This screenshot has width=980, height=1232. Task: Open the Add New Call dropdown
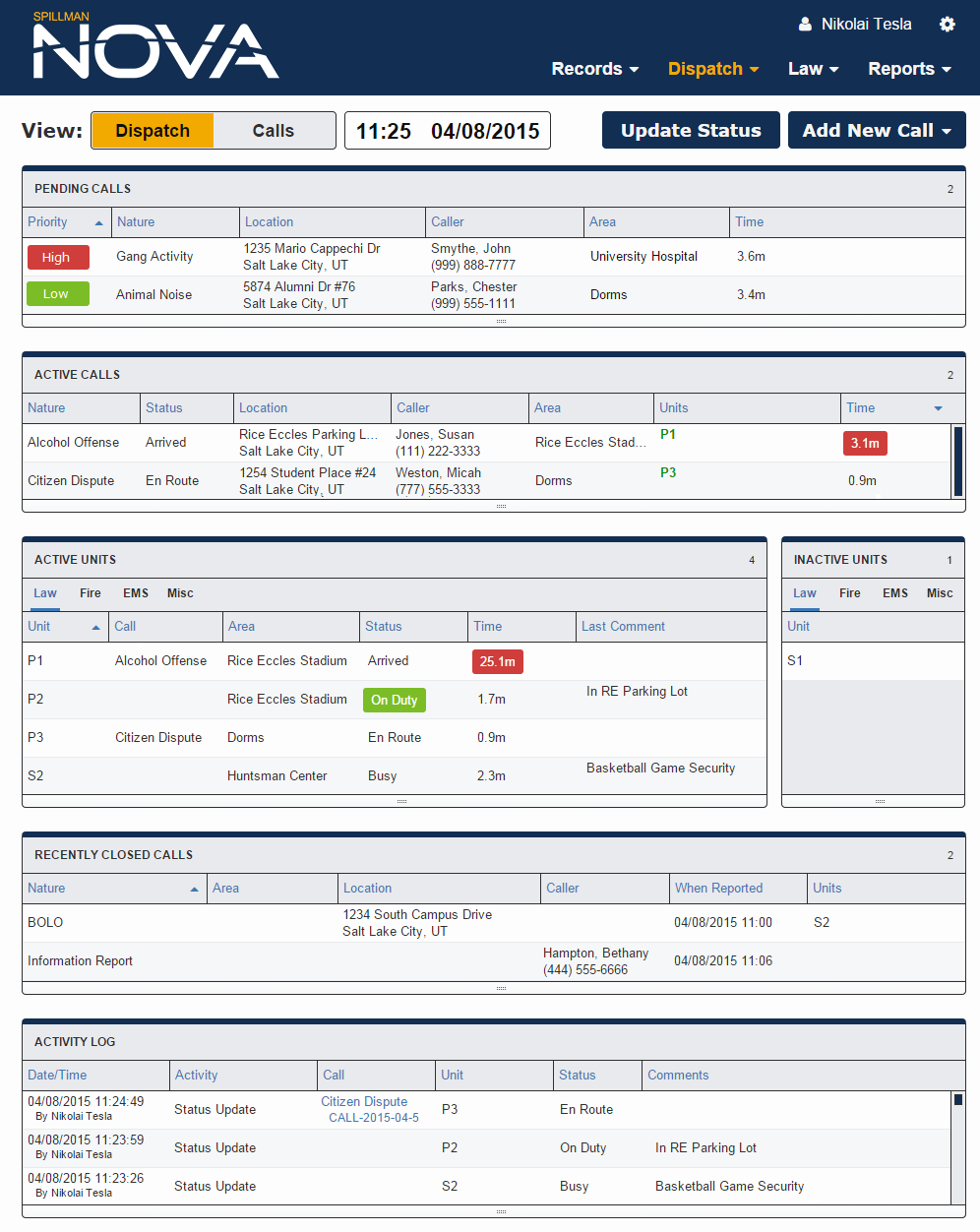pyautogui.click(x=876, y=130)
